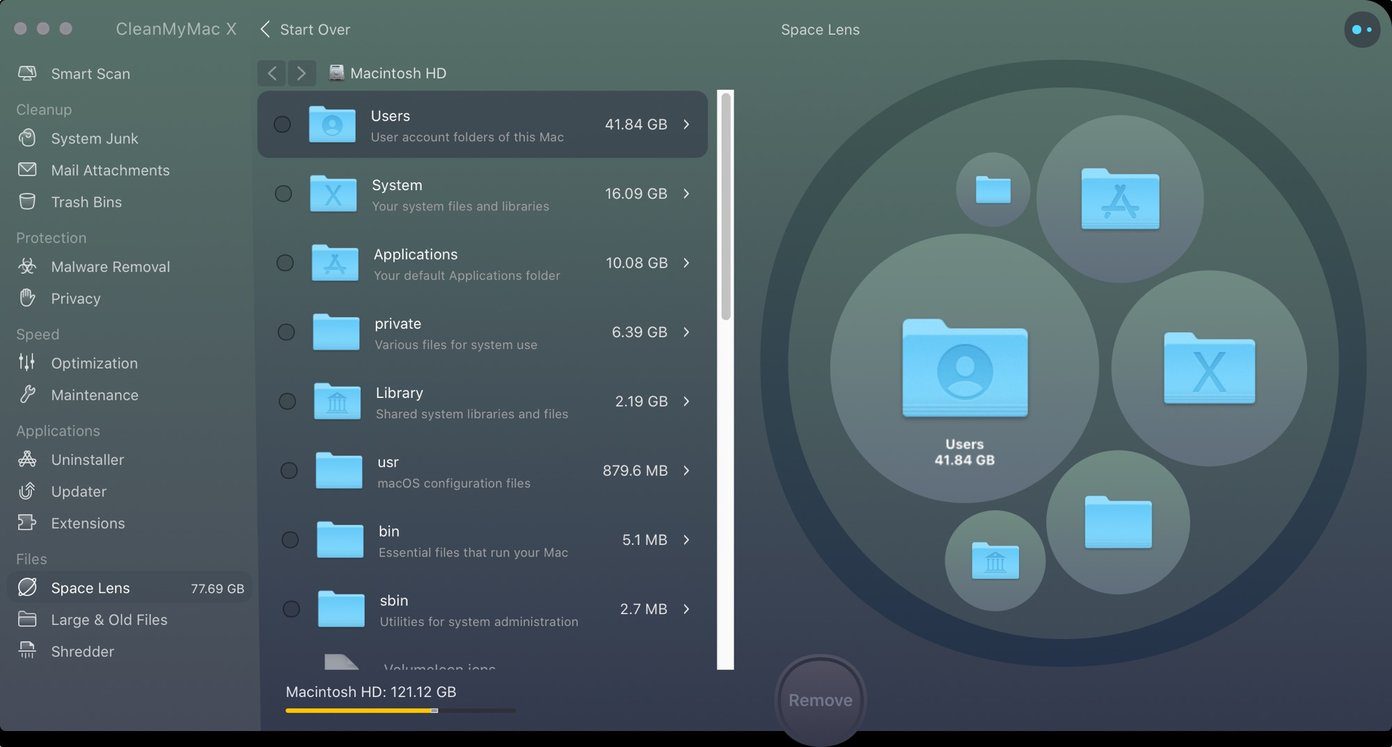Click the 41.84 GB size in Users row

click(636, 124)
